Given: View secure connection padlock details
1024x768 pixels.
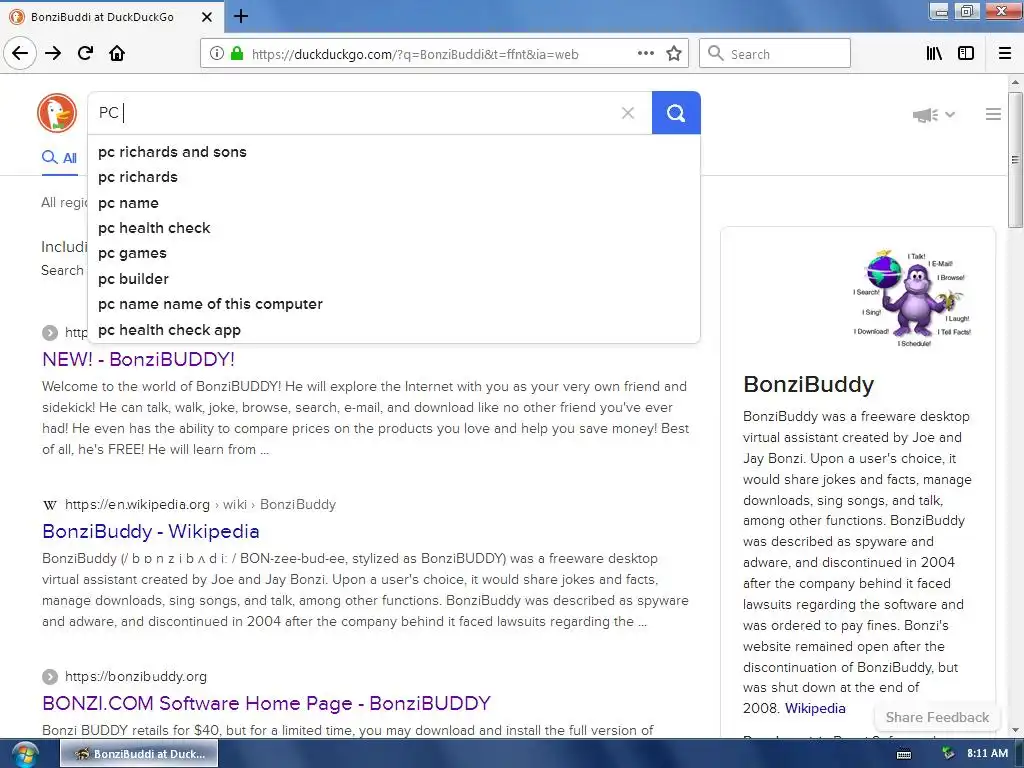Looking at the screenshot, I should tap(237, 54).
